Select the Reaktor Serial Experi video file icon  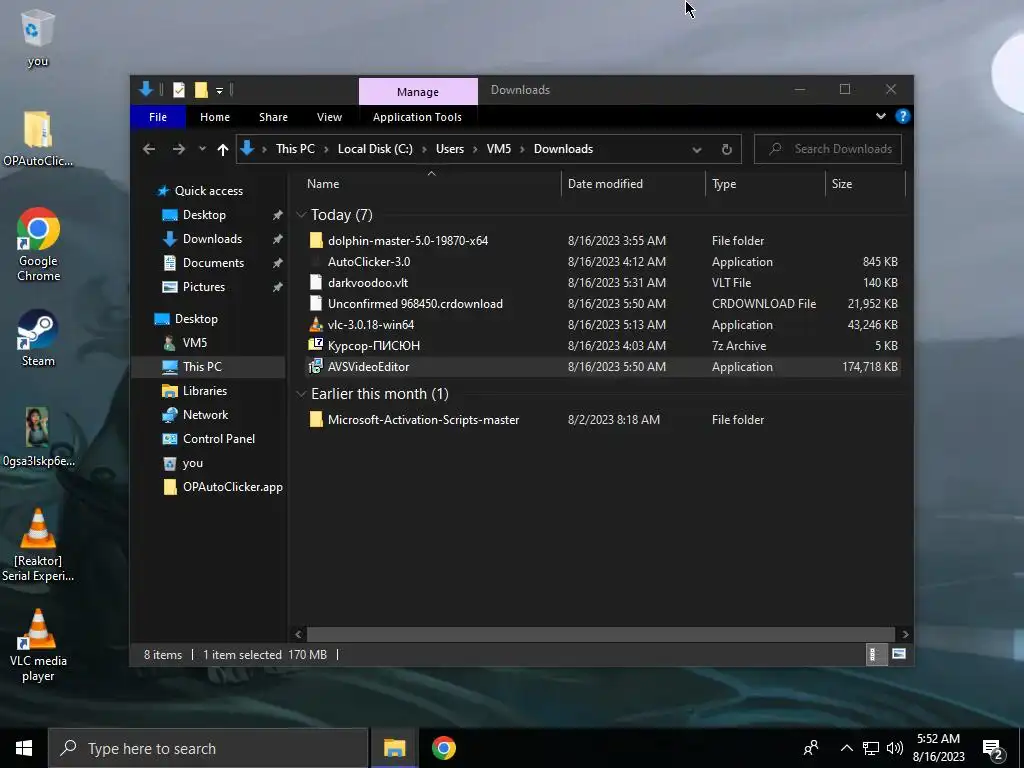(x=38, y=545)
